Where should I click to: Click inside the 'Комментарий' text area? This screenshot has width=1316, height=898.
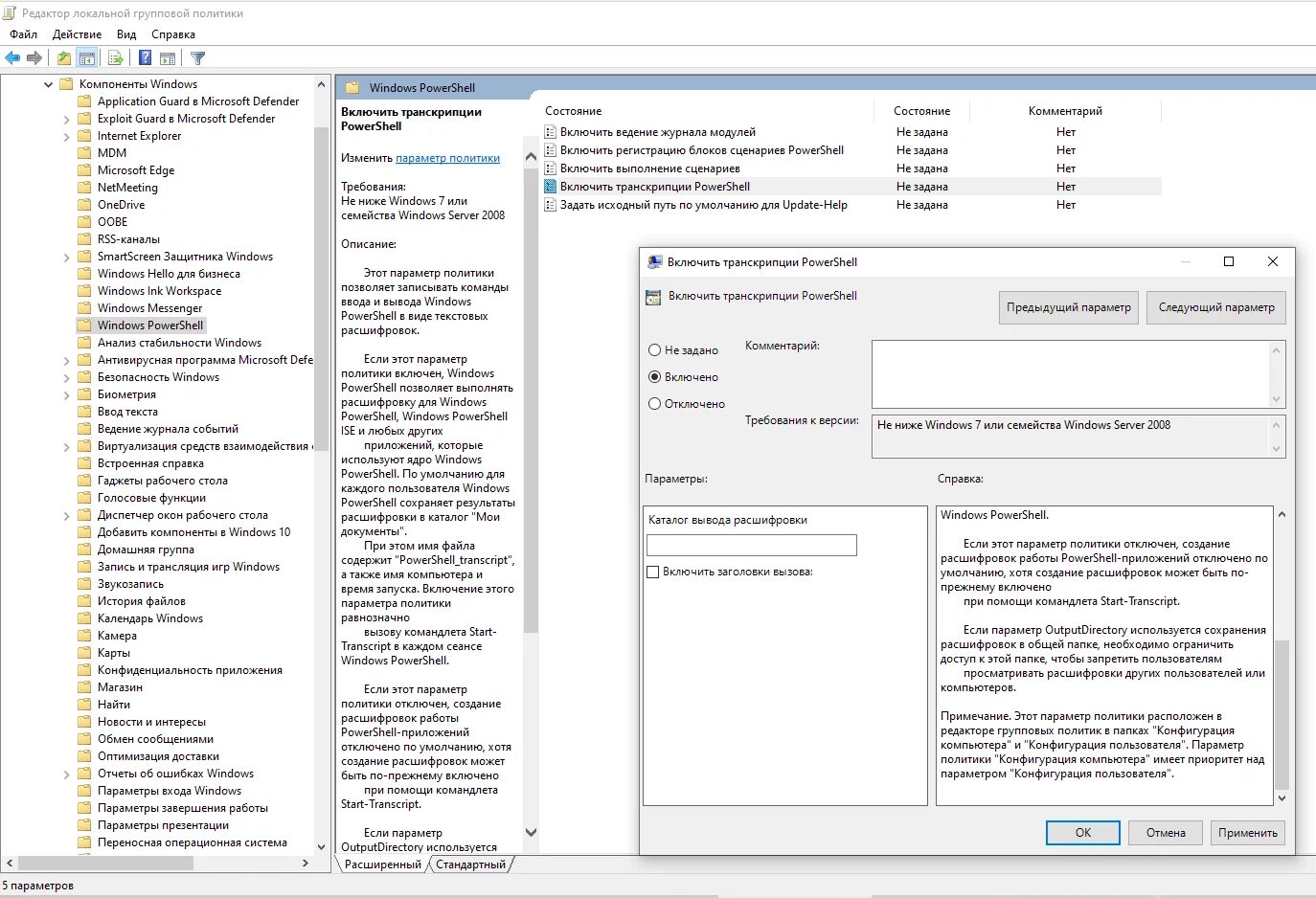coord(1071,374)
